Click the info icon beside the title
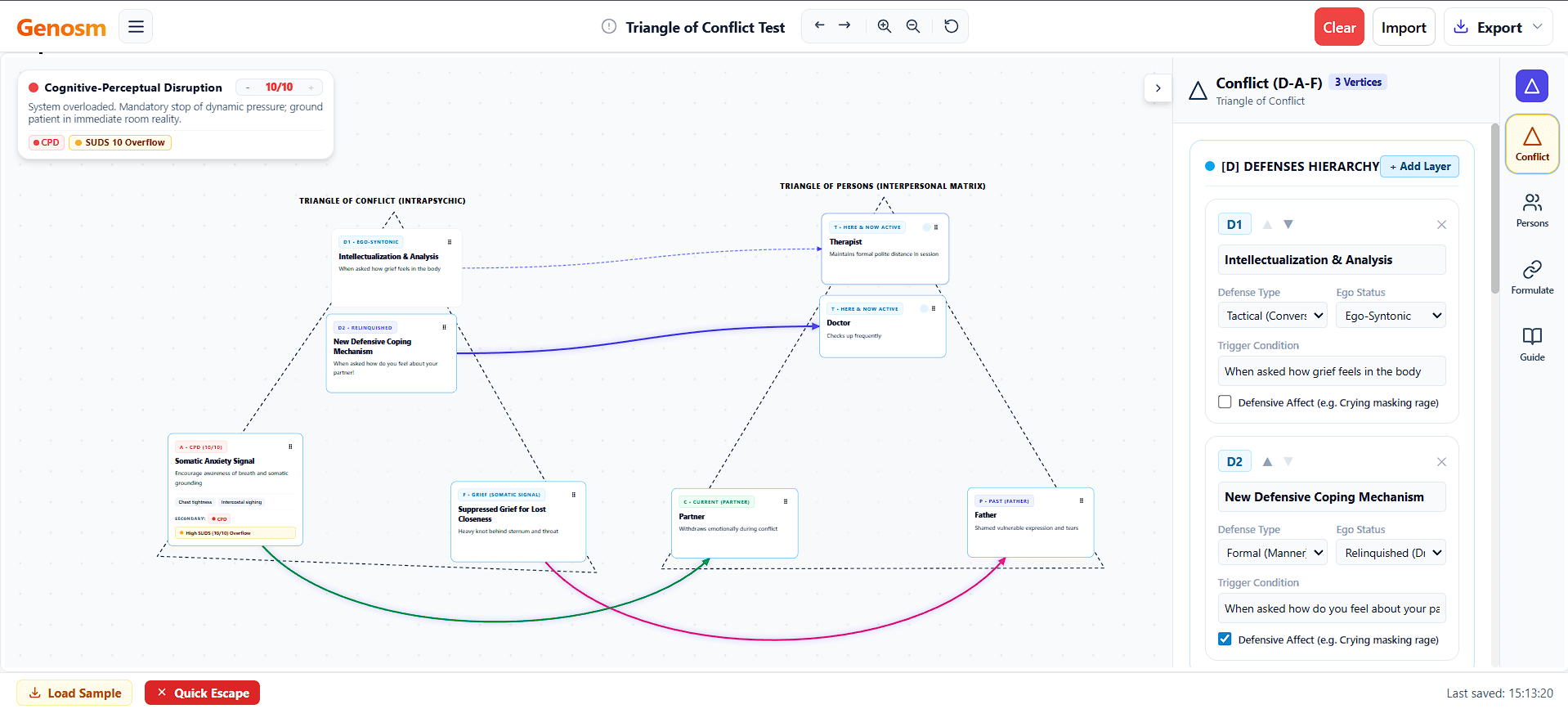This screenshot has height=709, width=1568. point(609,27)
